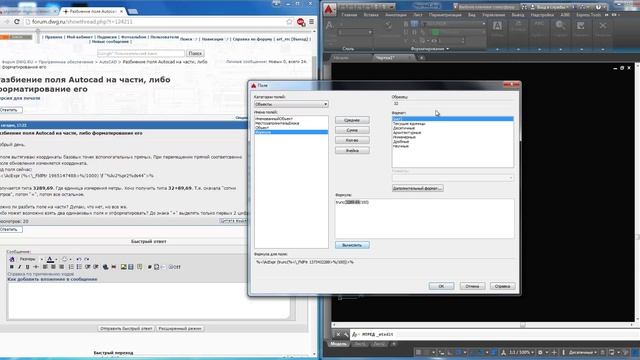Screen dimensions: 640x360
Task: Open the Chrome hamburger menu
Action: 311,22
